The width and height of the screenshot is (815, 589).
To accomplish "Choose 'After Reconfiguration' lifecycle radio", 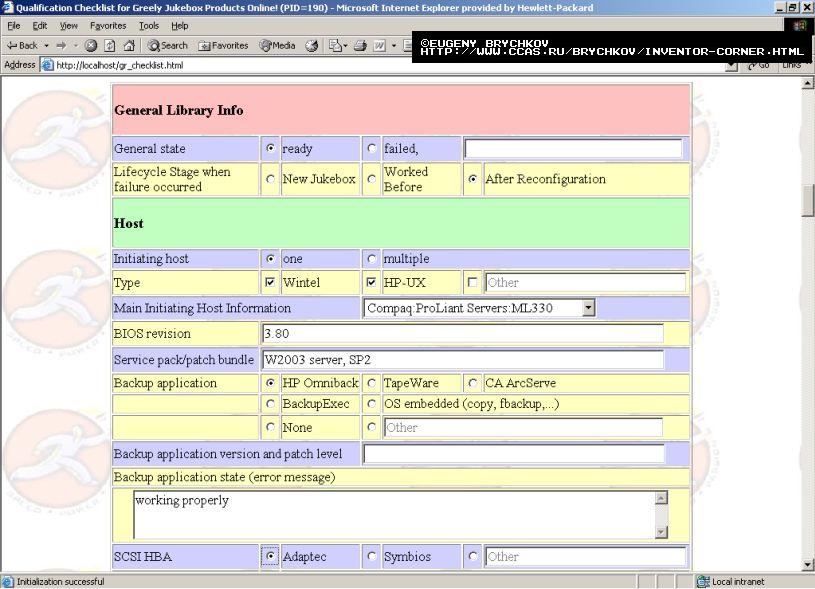I will click(472, 179).
